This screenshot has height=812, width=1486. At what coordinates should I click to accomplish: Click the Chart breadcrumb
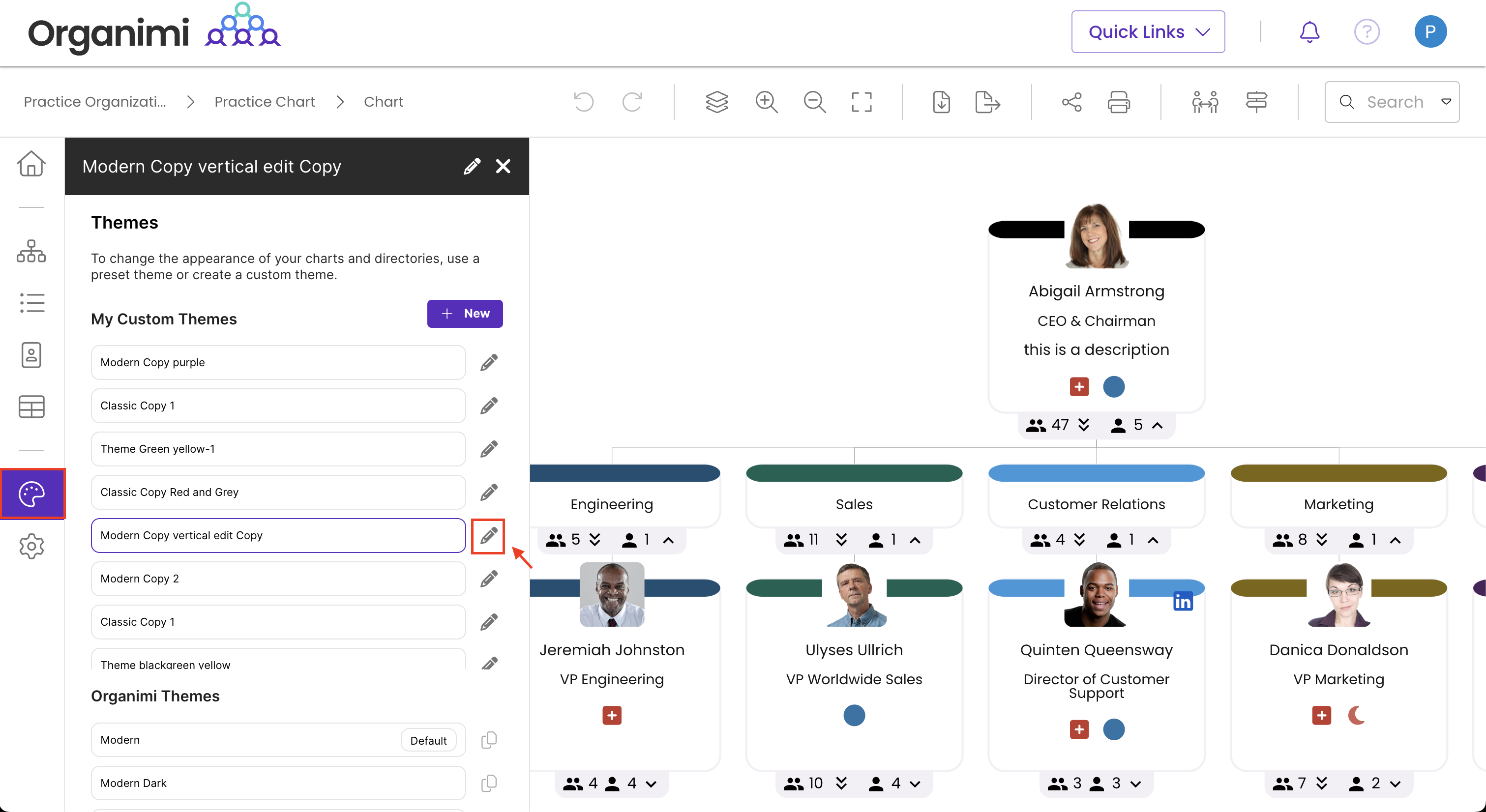383,102
